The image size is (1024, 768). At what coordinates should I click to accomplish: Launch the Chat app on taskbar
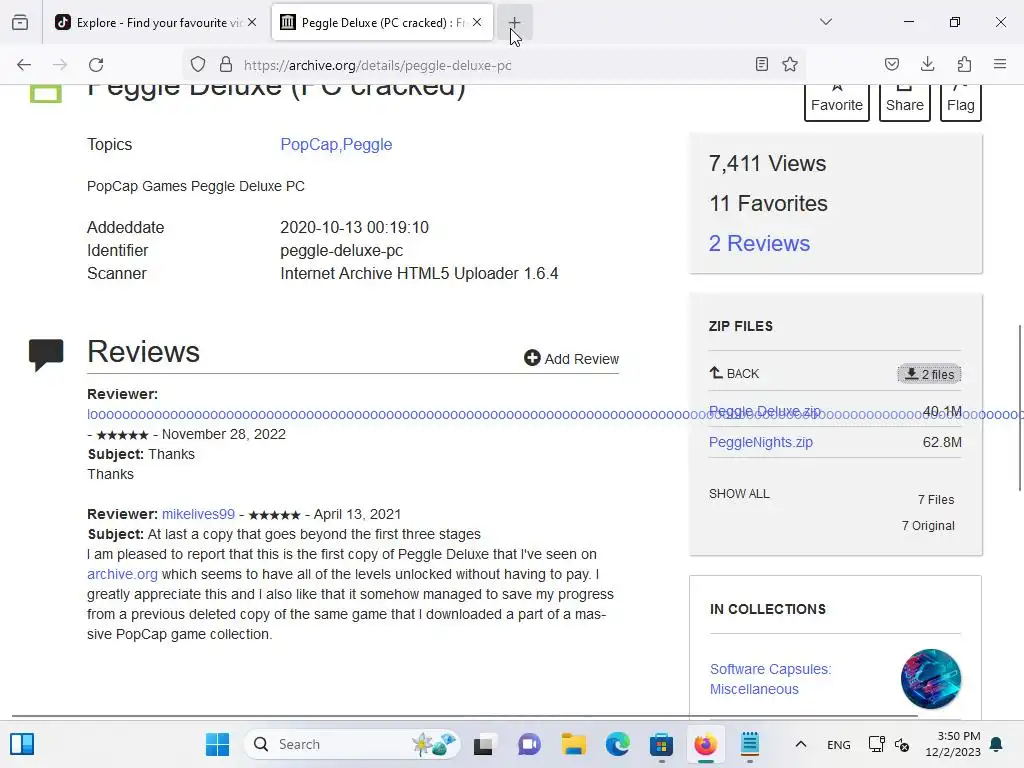coord(529,744)
